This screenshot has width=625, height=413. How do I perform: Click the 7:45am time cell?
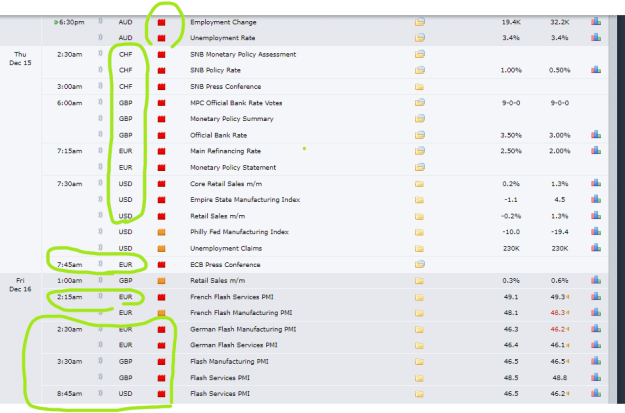70,265
